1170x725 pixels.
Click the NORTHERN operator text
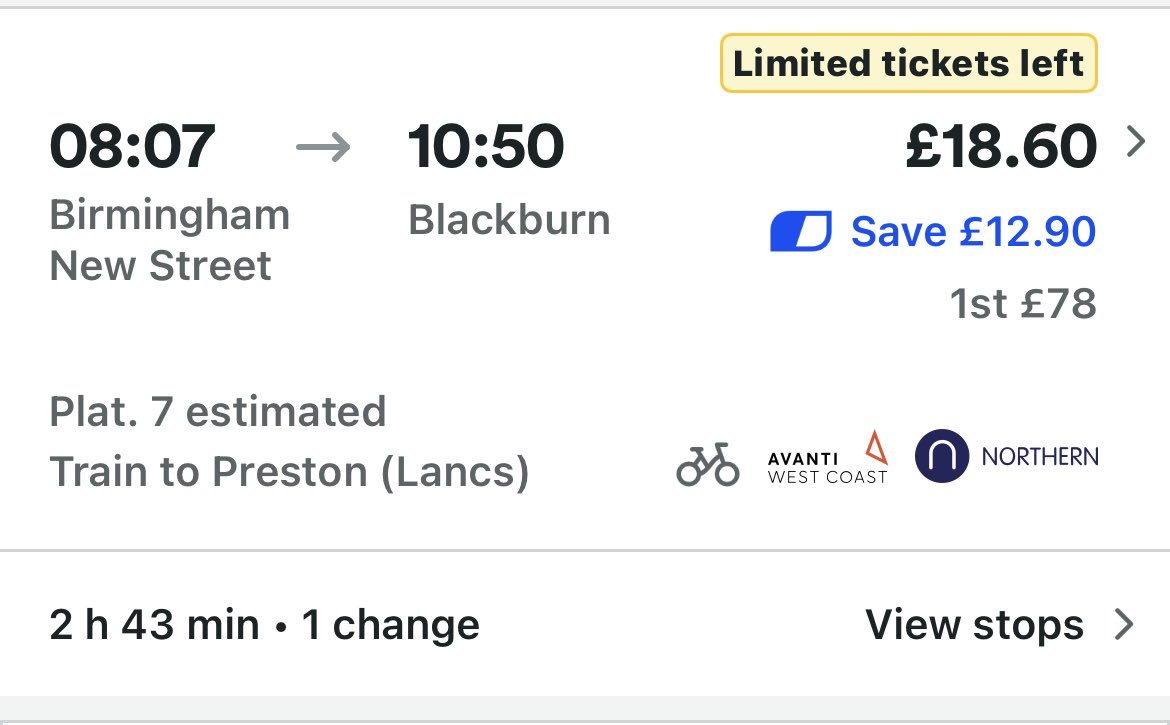(x=1040, y=457)
